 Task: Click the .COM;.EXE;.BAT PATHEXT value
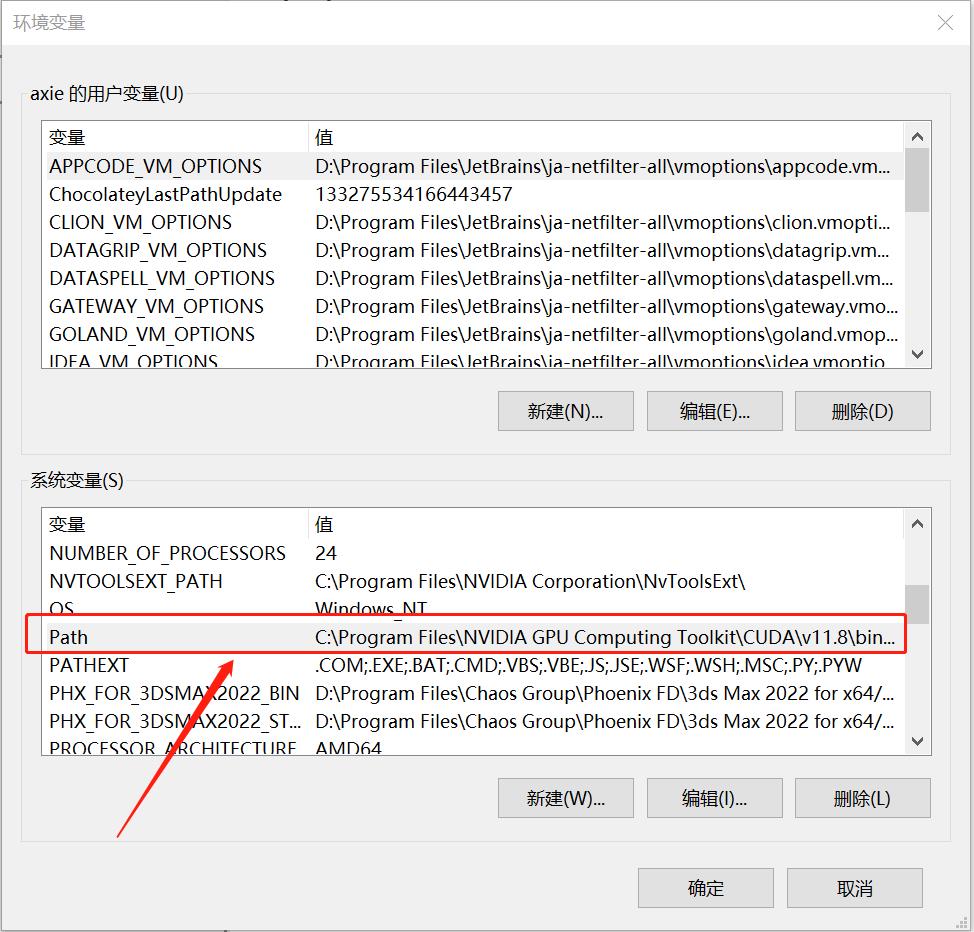[x=588, y=665]
